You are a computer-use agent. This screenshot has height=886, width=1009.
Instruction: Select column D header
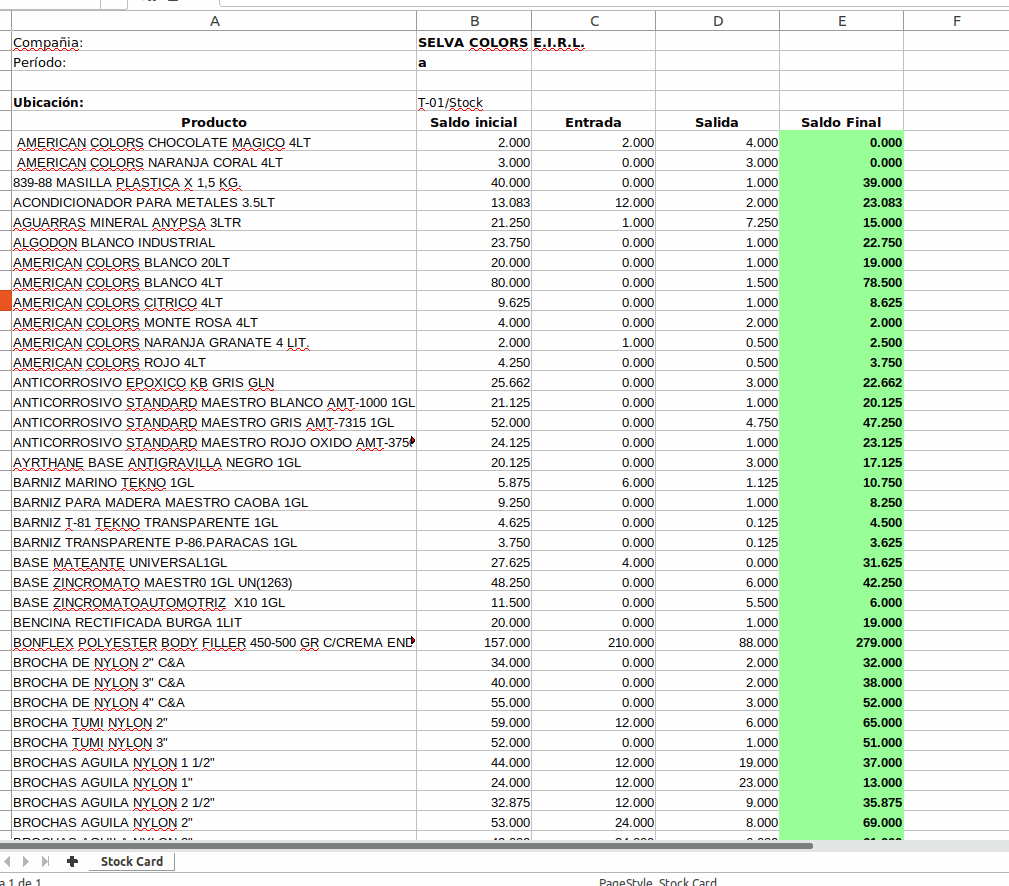coord(717,21)
